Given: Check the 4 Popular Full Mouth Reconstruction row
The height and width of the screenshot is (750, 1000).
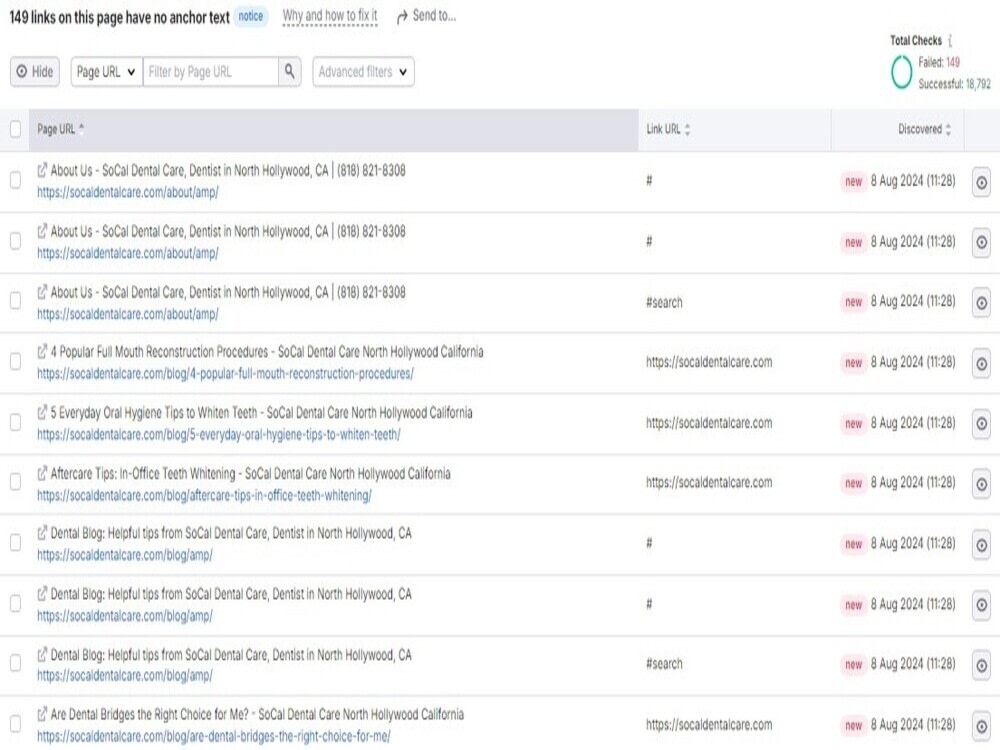Looking at the screenshot, I should 15,362.
